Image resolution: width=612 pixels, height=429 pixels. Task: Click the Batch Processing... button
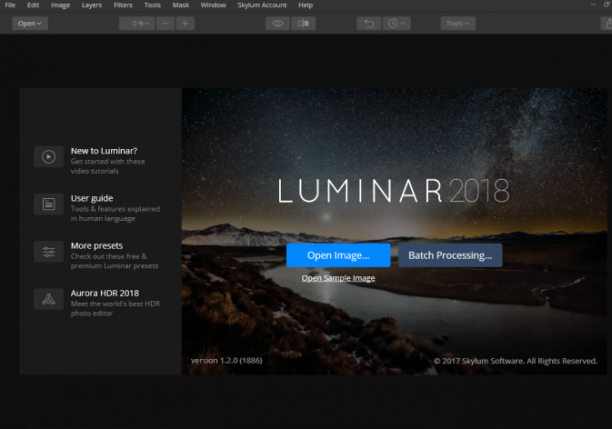pyautogui.click(x=450, y=255)
